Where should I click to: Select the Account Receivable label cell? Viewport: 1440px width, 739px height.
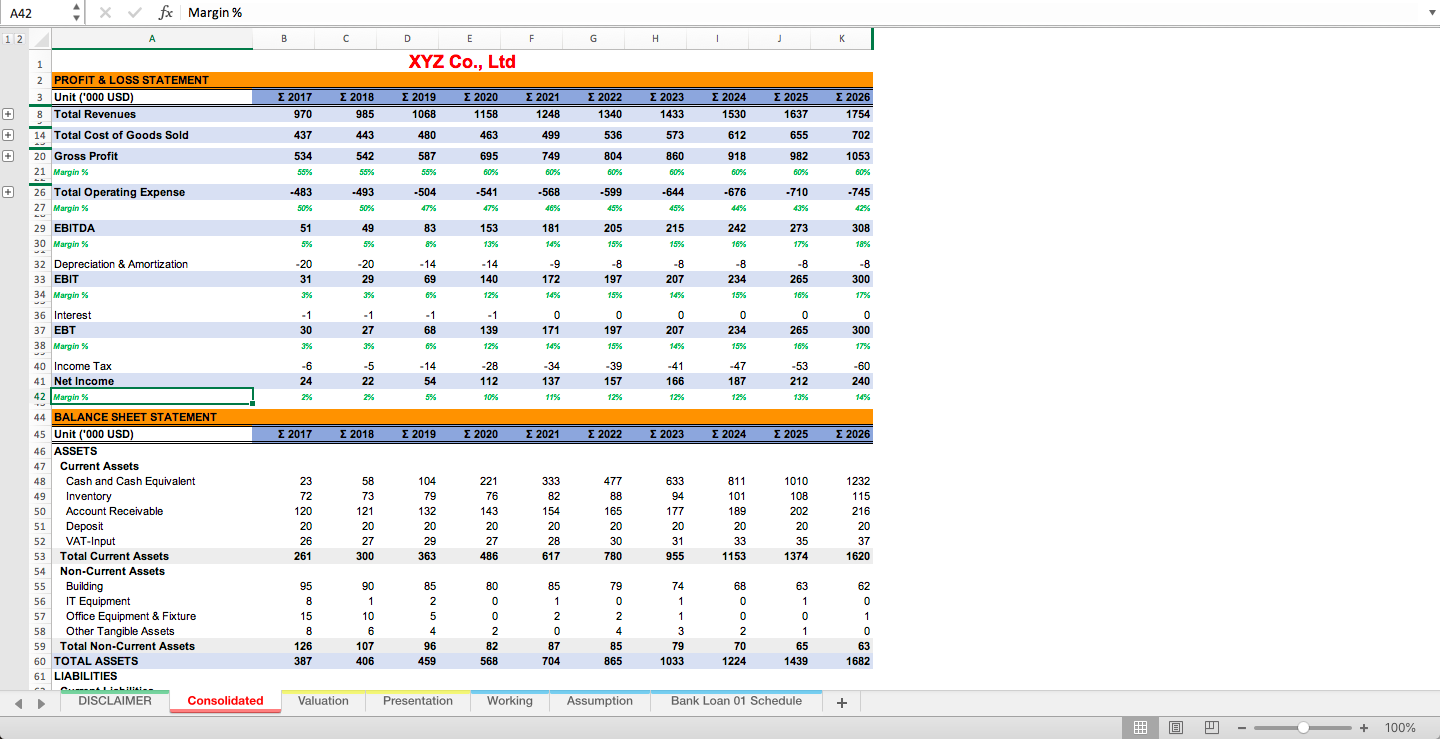coord(152,511)
